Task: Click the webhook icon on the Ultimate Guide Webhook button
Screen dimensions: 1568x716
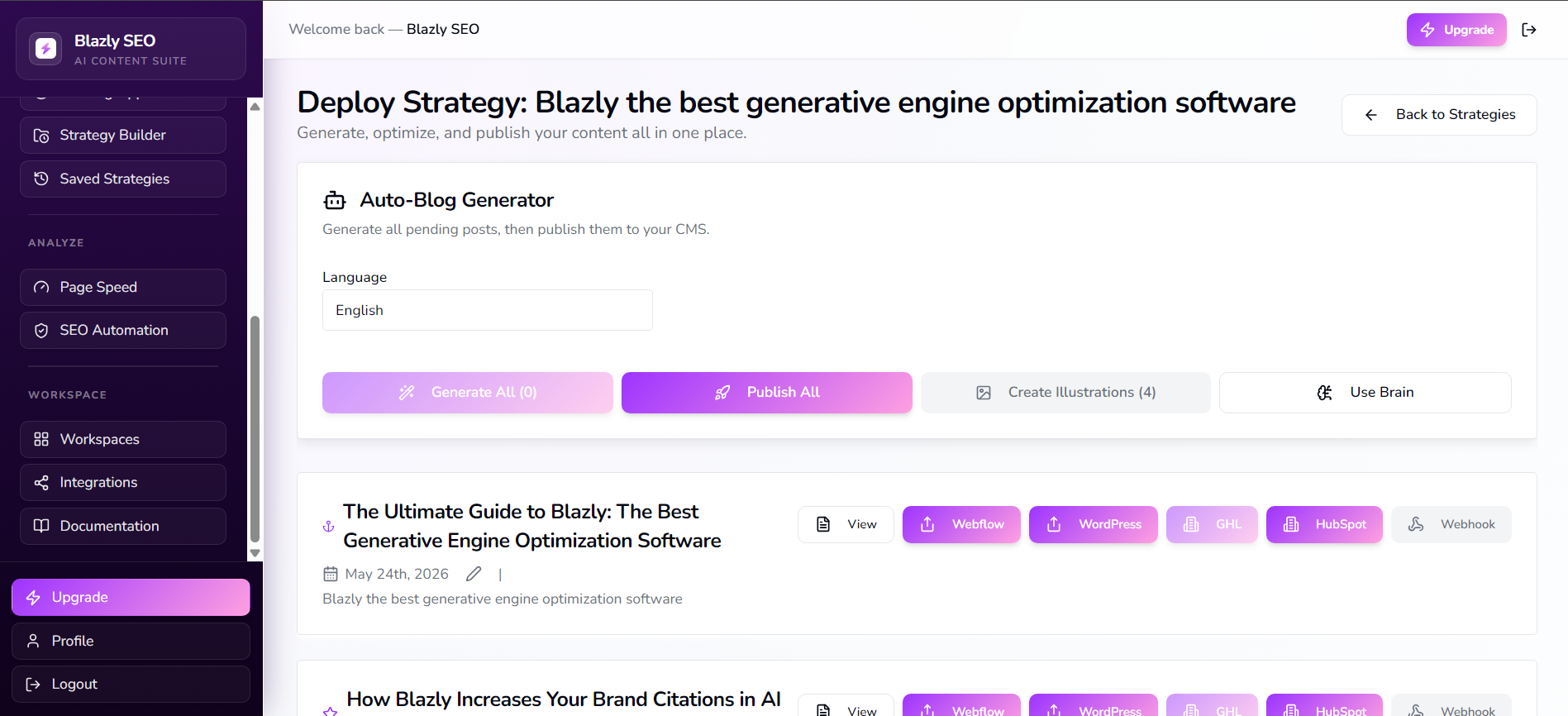Action: [x=1416, y=524]
